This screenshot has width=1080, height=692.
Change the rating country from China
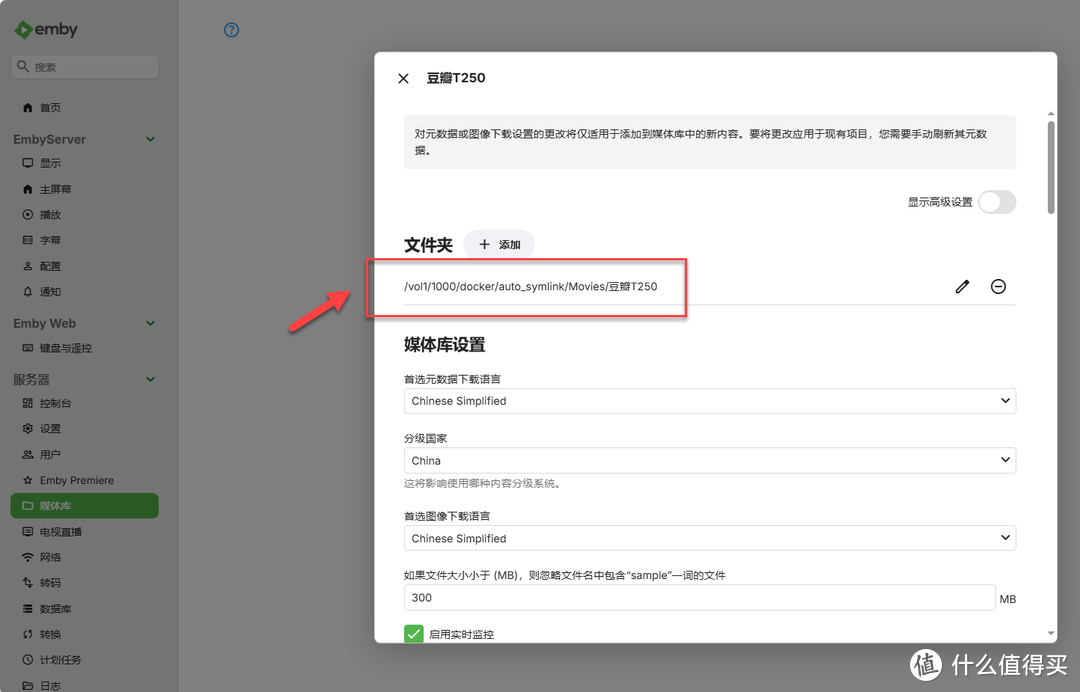[x=710, y=460]
